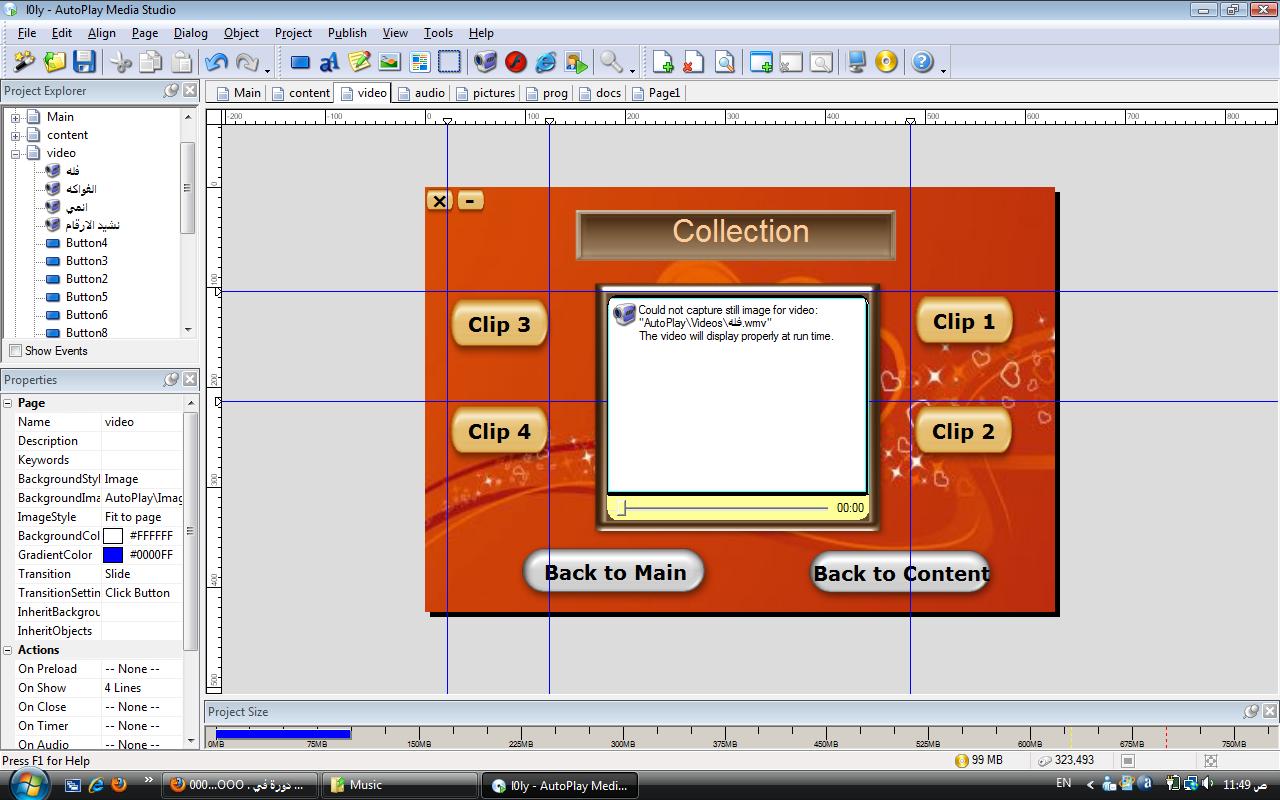Viewport: 1280px width, 800px height.
Task: Collapse the video page tree node
Action: 16,153
